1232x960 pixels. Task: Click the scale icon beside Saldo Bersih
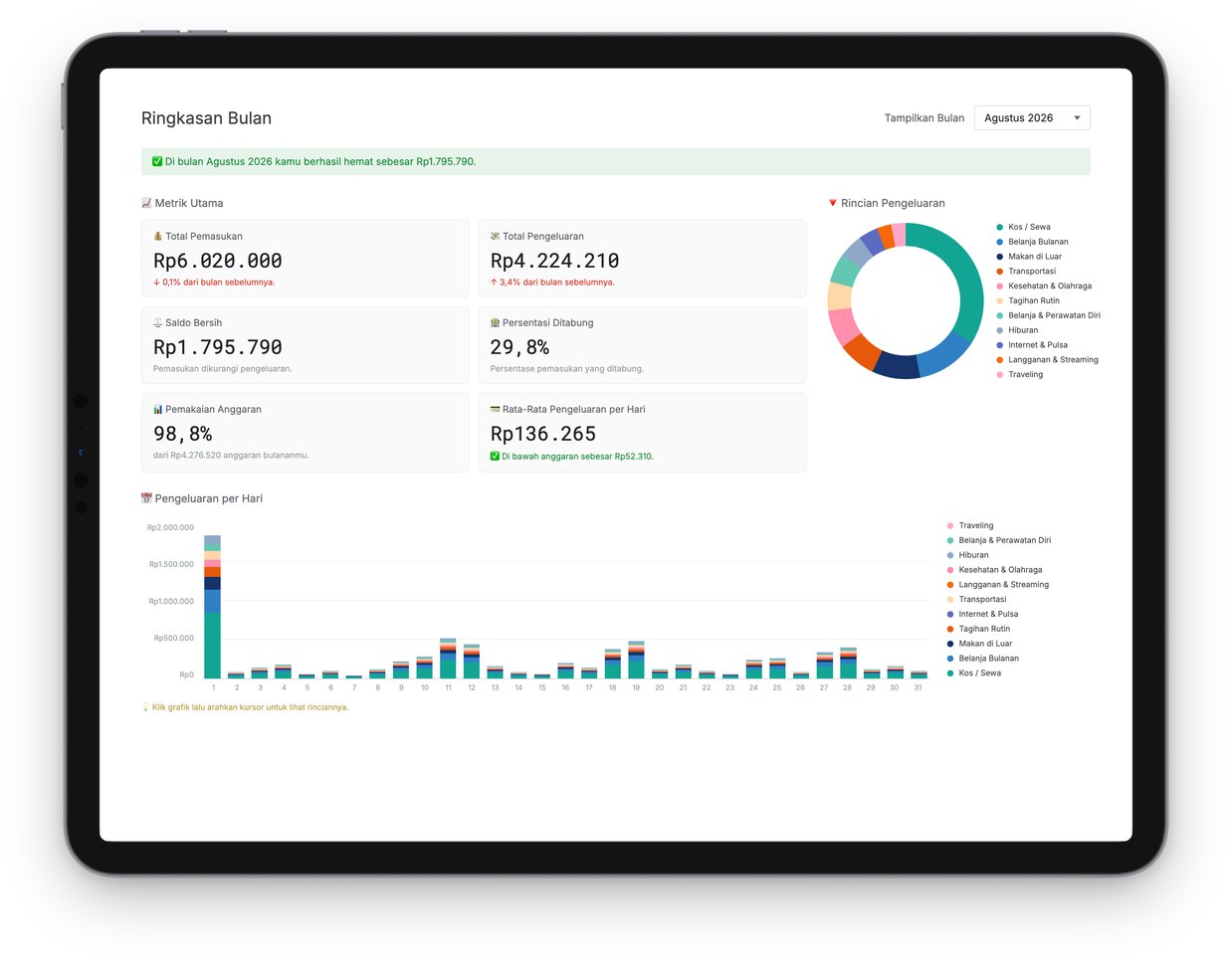(158, 323)
